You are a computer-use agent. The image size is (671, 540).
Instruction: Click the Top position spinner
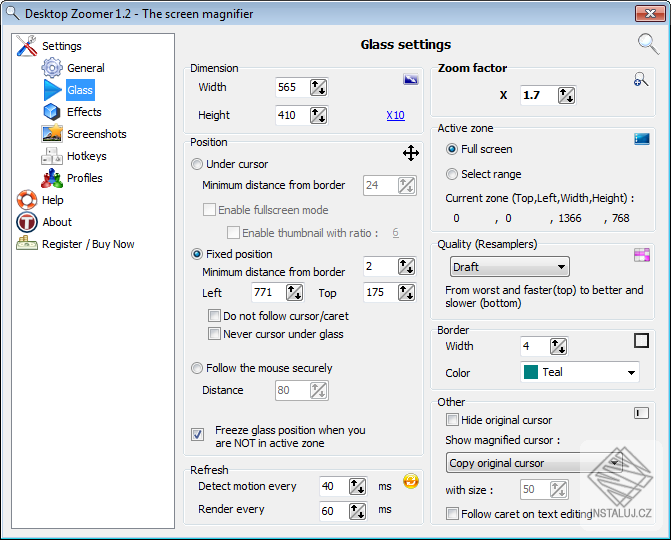pos(406,293)
